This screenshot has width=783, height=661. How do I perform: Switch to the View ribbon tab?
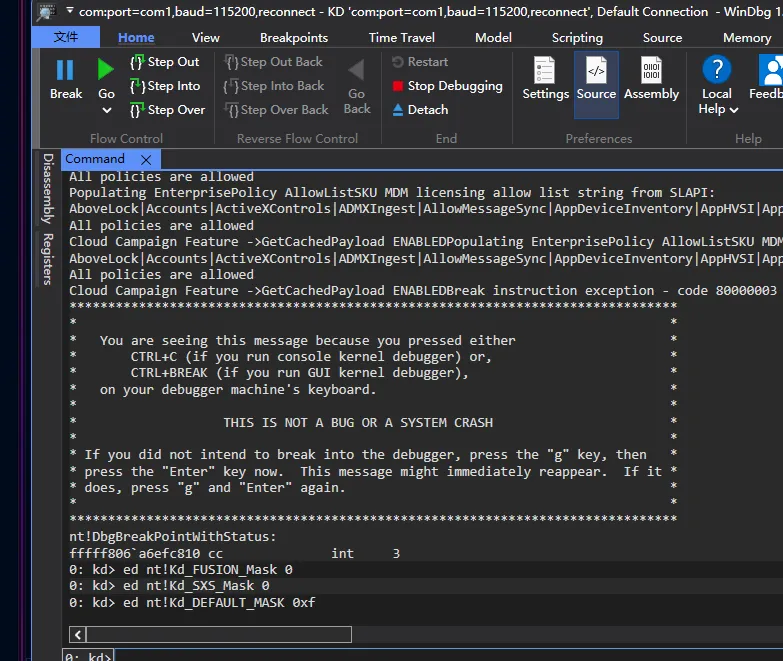pyautogui.click(x=205, y=38)
